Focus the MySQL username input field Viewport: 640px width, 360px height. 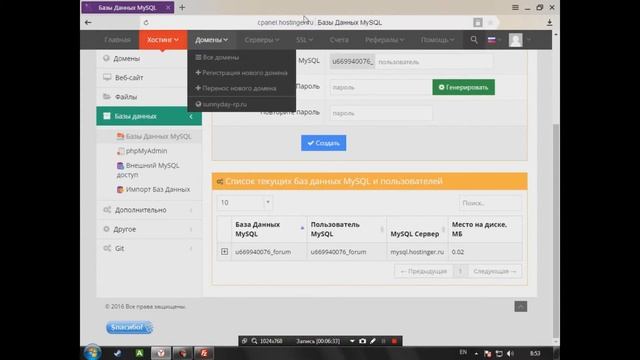(x=433, y=62)
